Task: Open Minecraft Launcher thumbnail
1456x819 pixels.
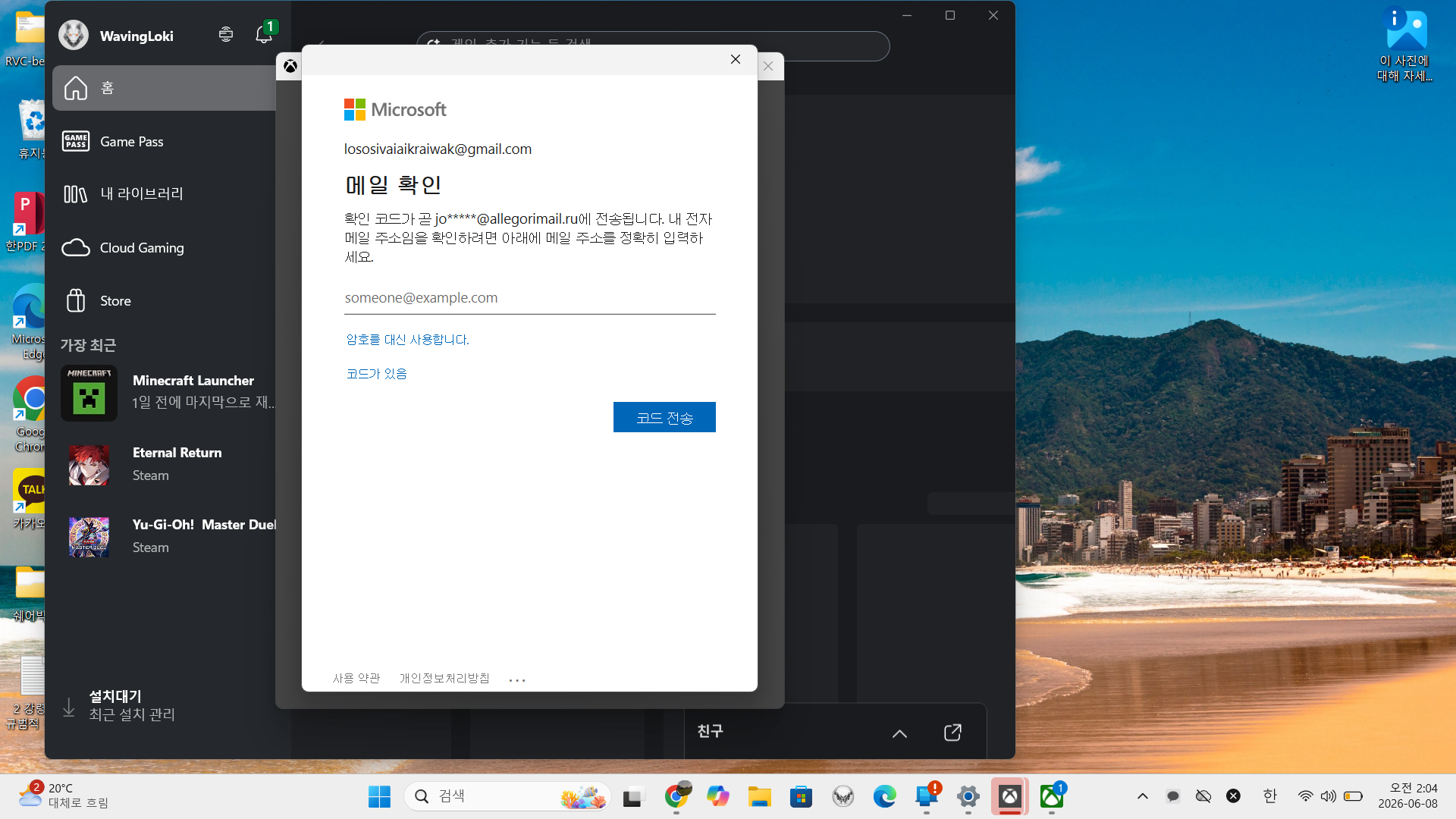Action: click(89, 393)
